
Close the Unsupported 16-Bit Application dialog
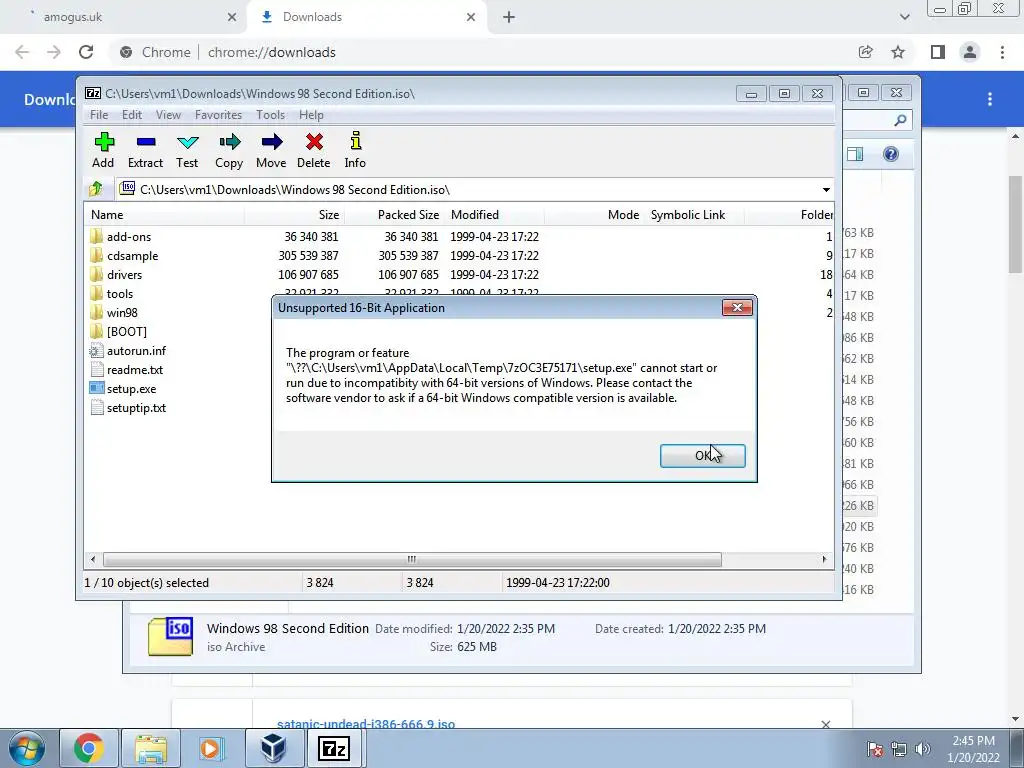[x=737, y=307]
